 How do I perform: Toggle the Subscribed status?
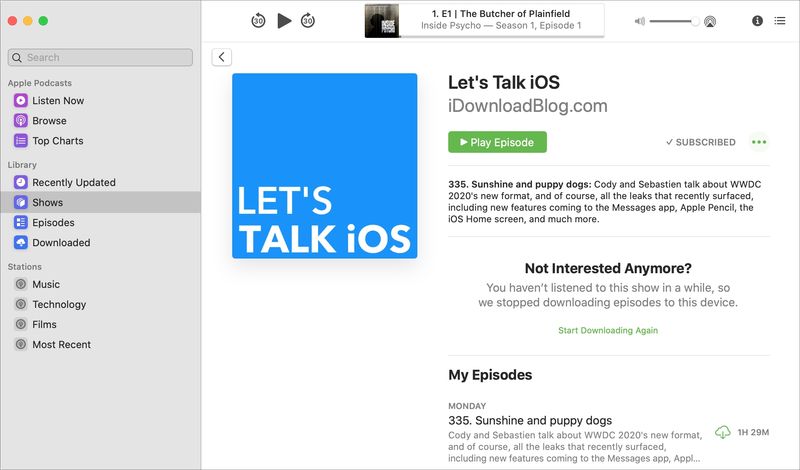point(701,142)
